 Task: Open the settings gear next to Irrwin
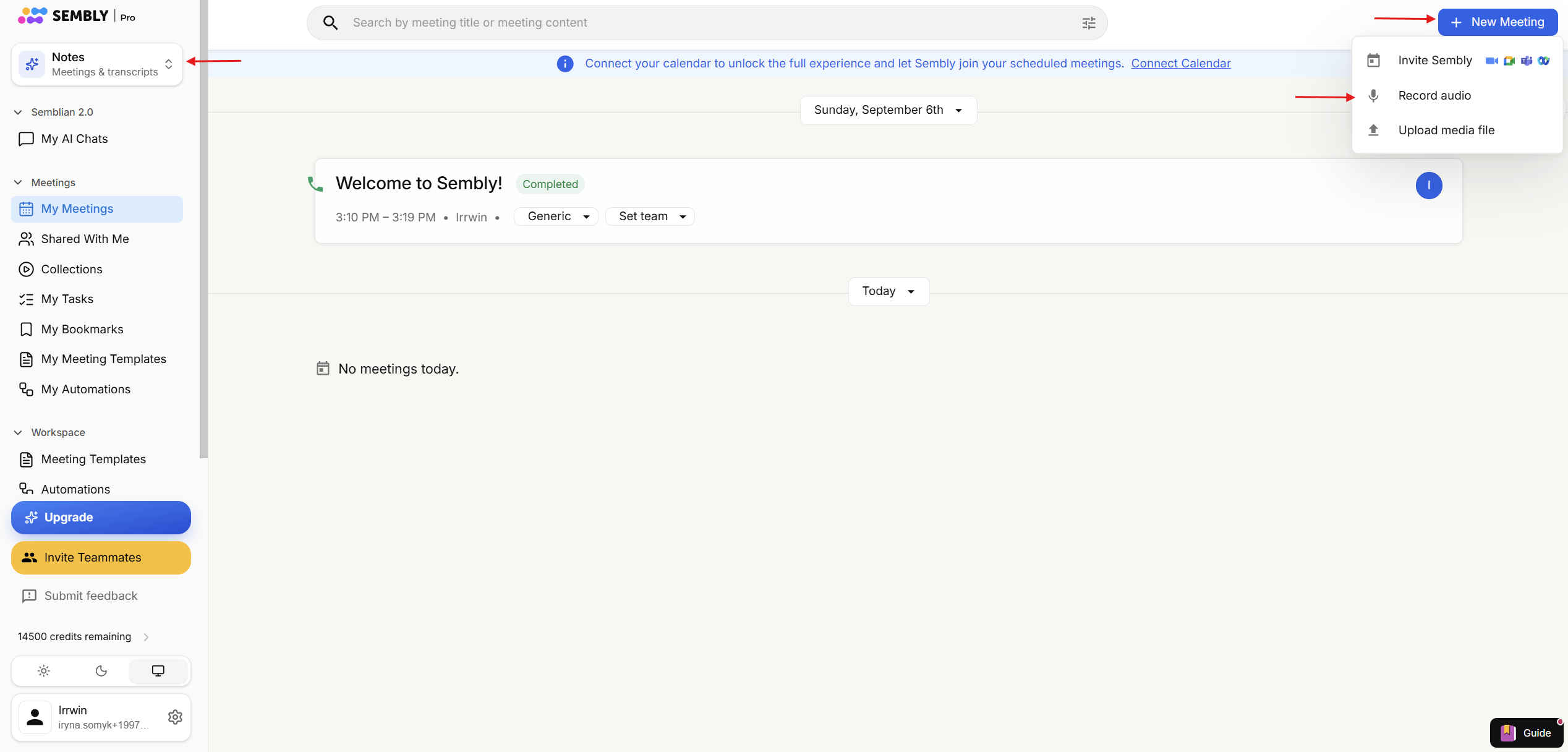175,717
